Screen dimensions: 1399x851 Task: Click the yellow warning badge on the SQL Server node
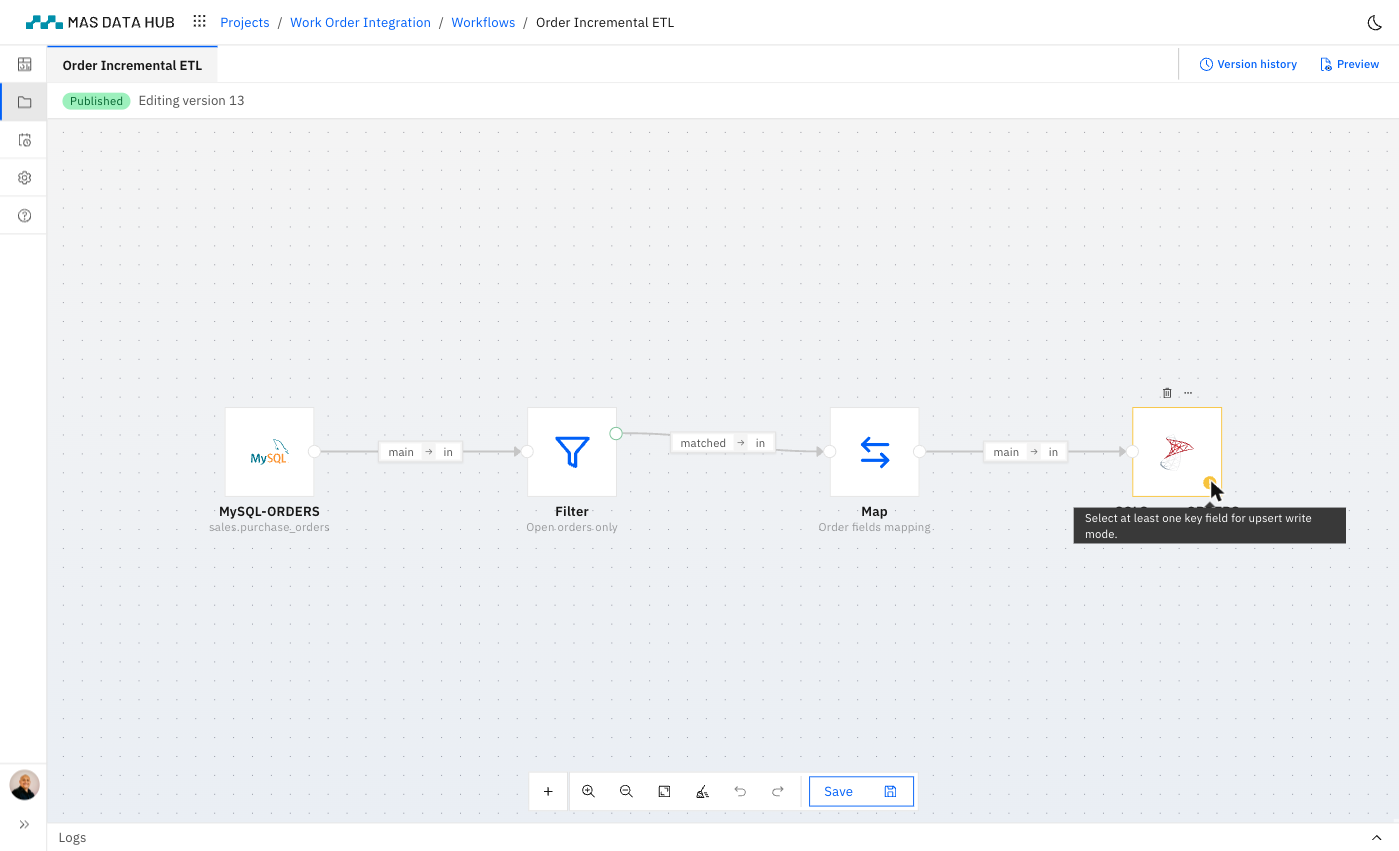click(x=1209, y=484)
